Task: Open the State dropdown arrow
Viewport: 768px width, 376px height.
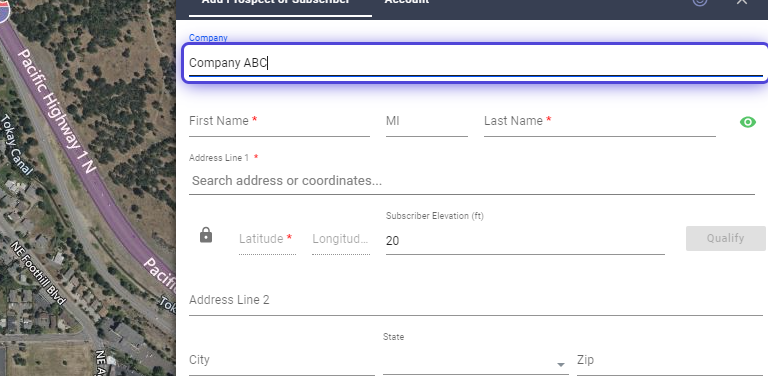Action: tap(561, 364)
